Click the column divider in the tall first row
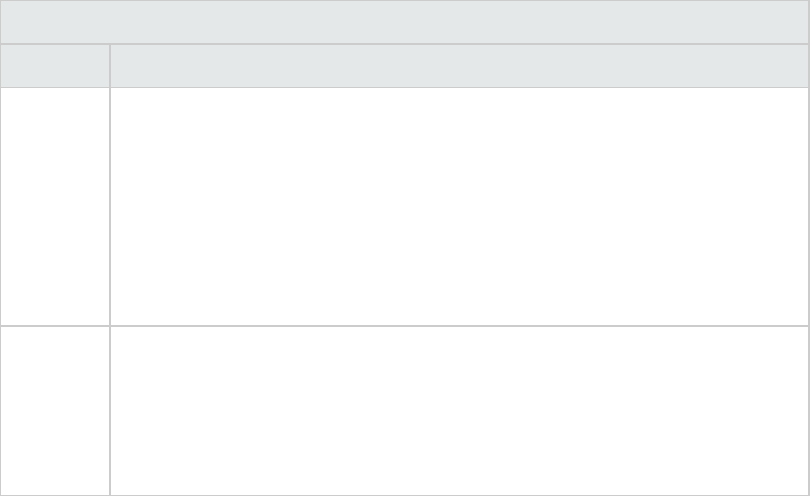 pyautogui.click(x=110, y=206)
